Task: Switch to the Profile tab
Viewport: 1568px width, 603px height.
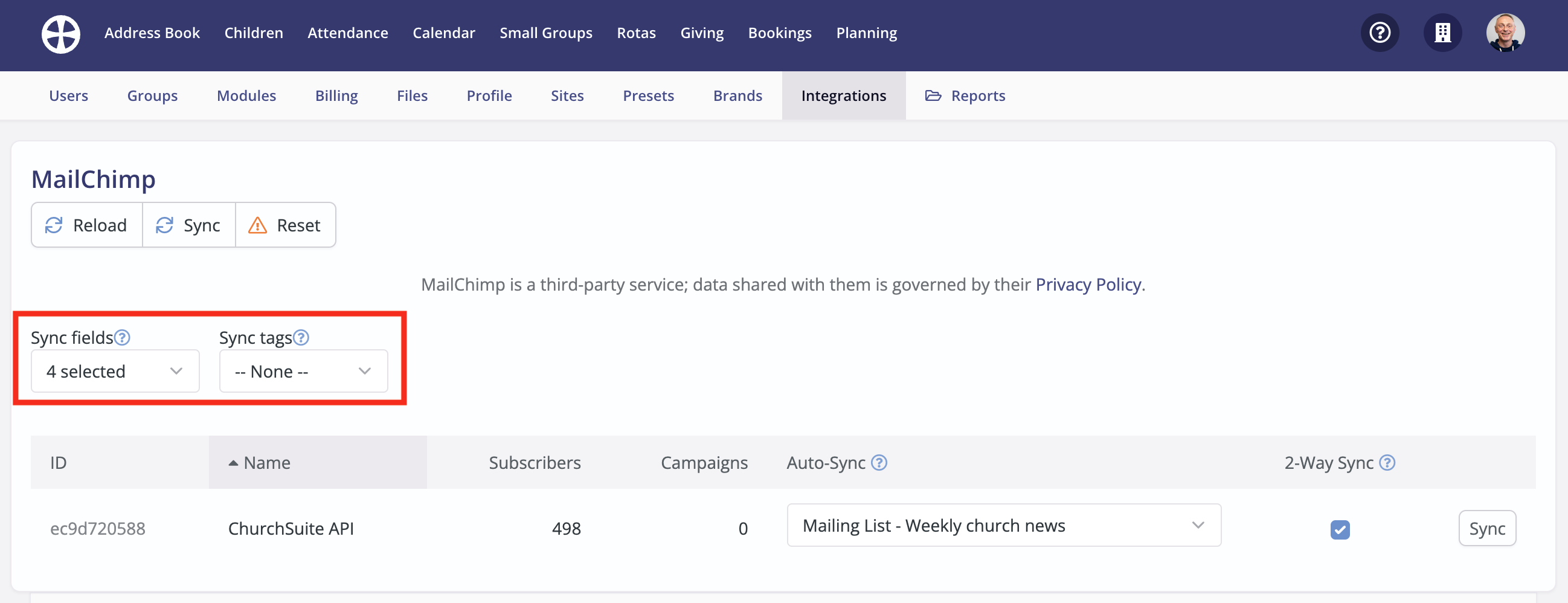Action: pos(489,95)
